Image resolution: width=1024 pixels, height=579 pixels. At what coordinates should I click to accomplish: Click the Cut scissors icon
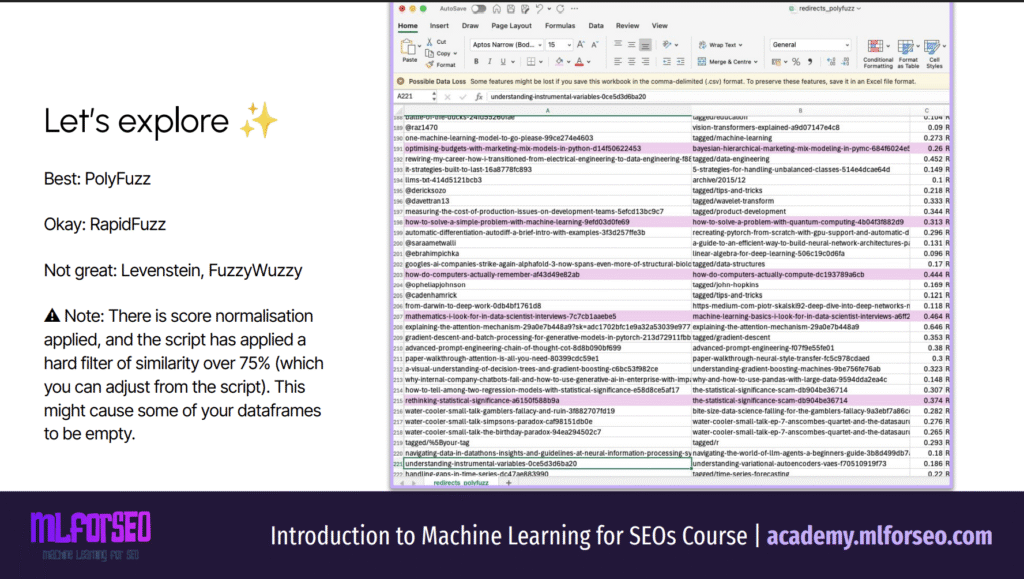428,42
